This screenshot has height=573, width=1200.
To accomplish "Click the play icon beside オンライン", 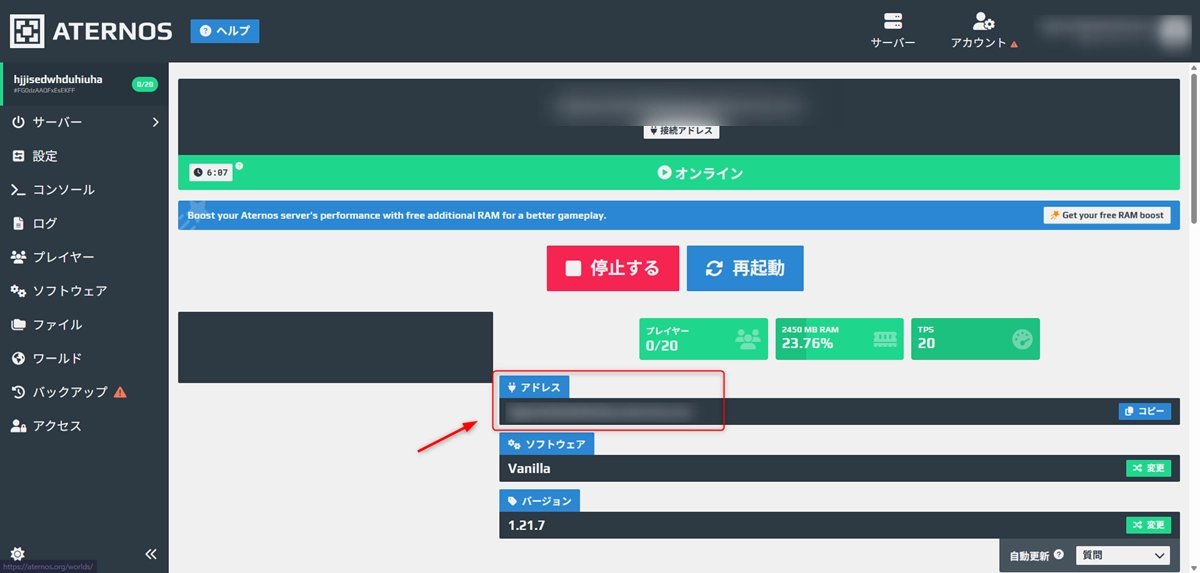I will point(664,173).
